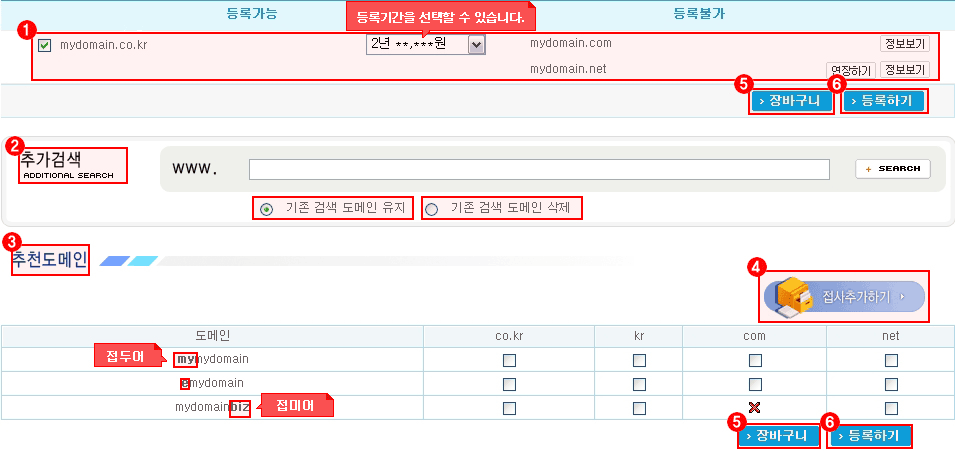Open the 2년 registration period dropdown
Screen dimensions: 955x451
point(475,45)
